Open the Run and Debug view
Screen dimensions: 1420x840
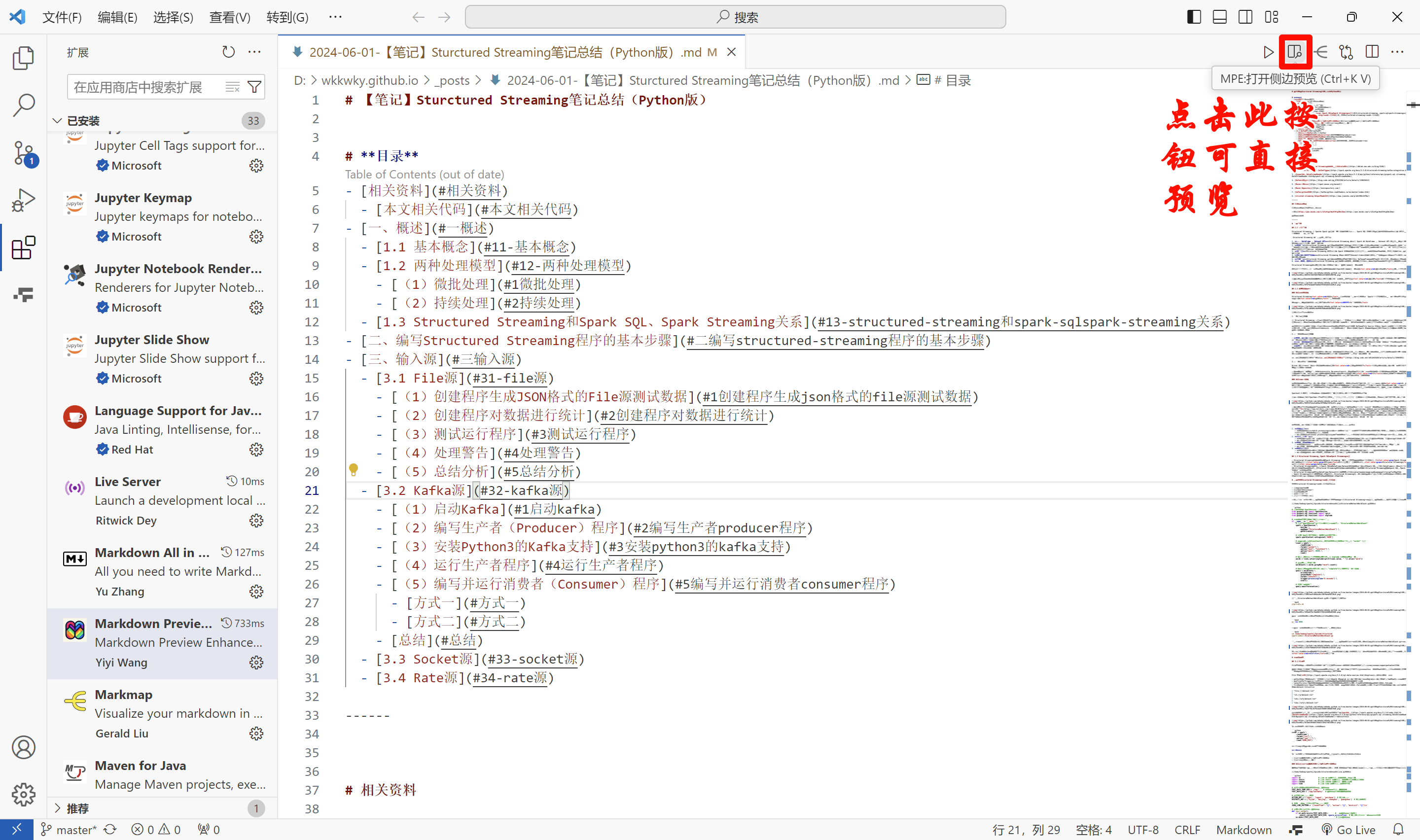click(23, 200)
